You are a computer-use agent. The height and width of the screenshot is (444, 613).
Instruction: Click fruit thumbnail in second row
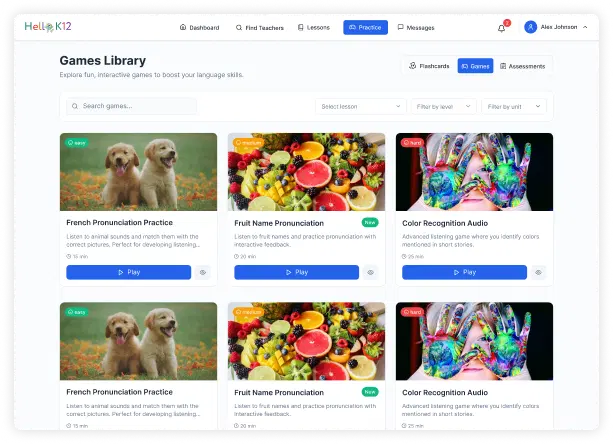306,341
